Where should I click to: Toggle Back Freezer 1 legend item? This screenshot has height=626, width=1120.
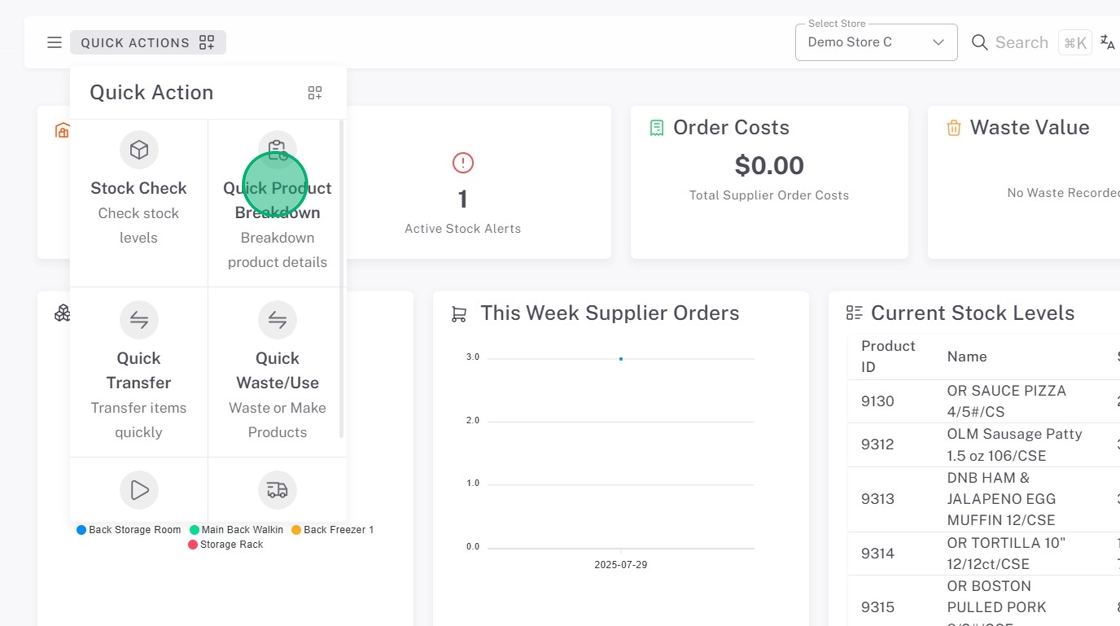click(x=332, y=530)
